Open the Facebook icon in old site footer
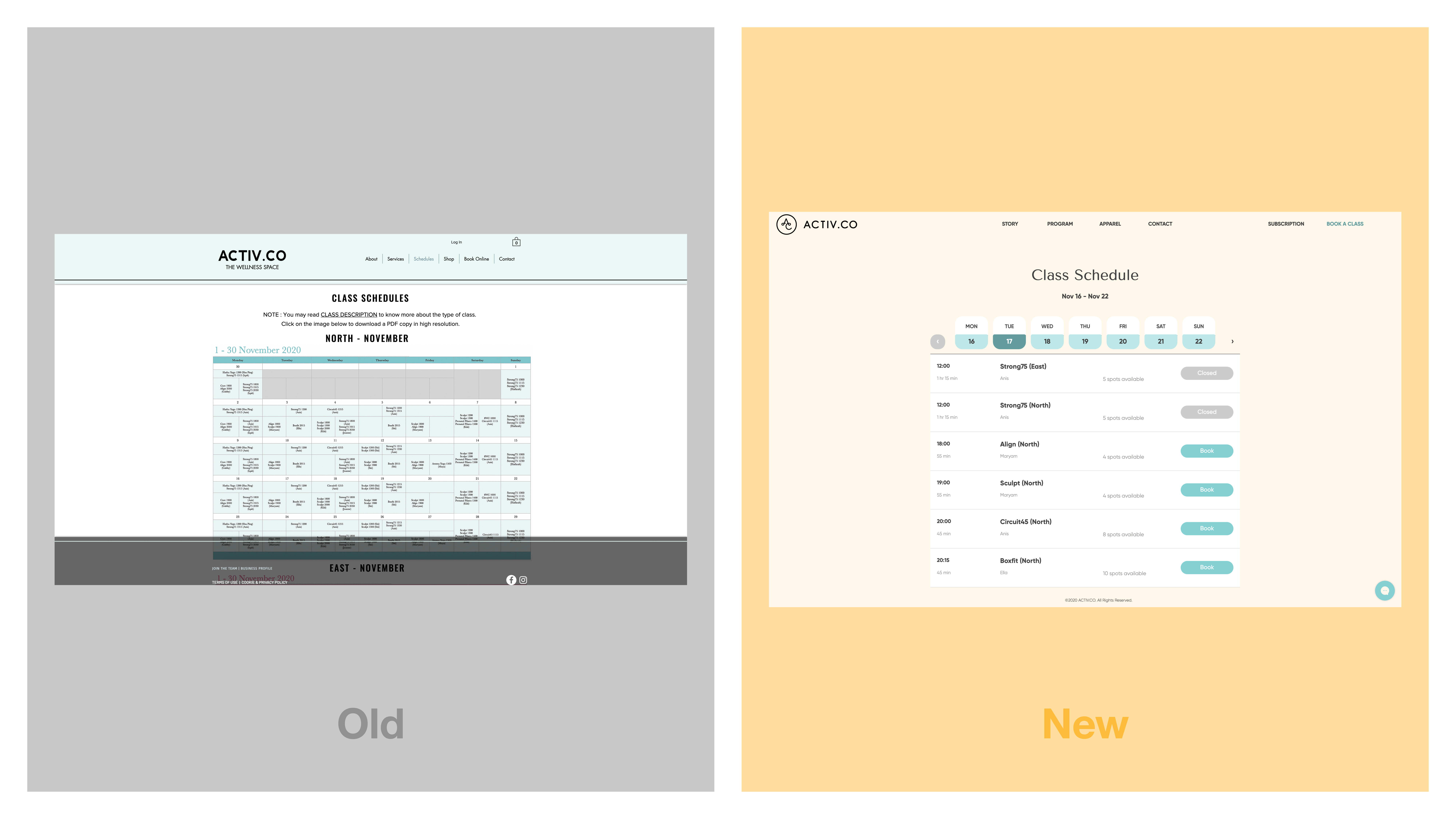 tap(511, 580)
